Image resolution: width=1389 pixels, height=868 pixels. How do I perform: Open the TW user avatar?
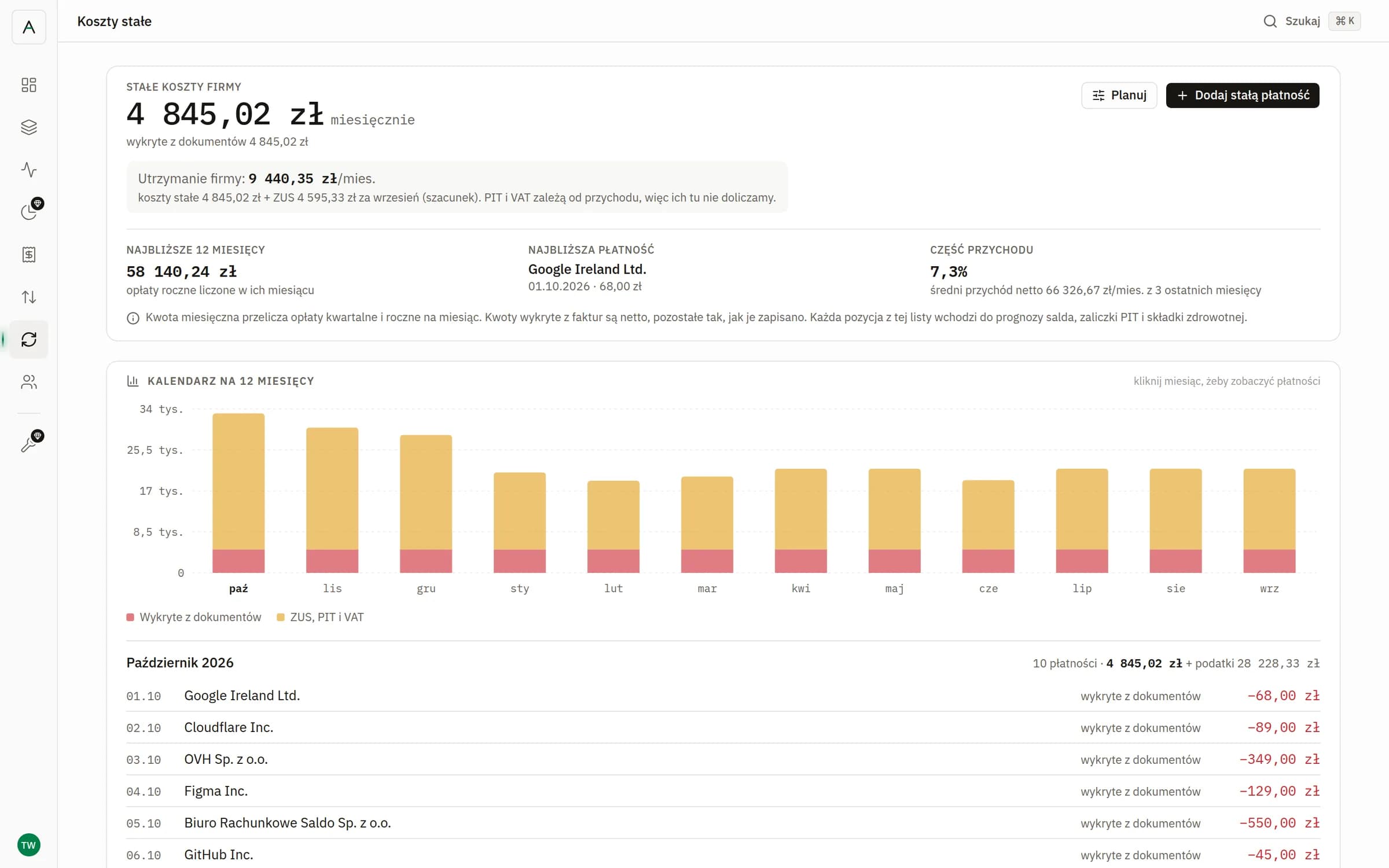pyautogui.click(x=28, y=845)
